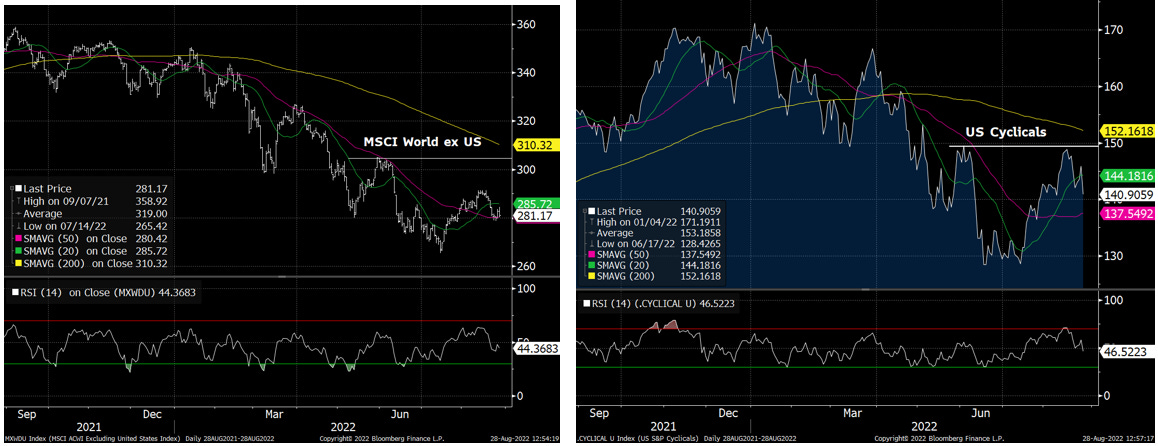Select legend value 128.4265
This screenshot has width=1158, height=446.
click(x=701, y=244)
